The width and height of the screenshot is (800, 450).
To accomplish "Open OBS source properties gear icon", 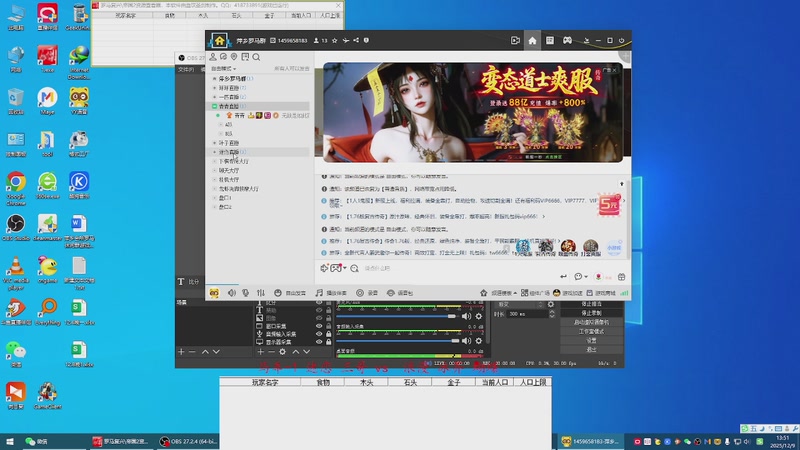I will [x=283, y=352].
